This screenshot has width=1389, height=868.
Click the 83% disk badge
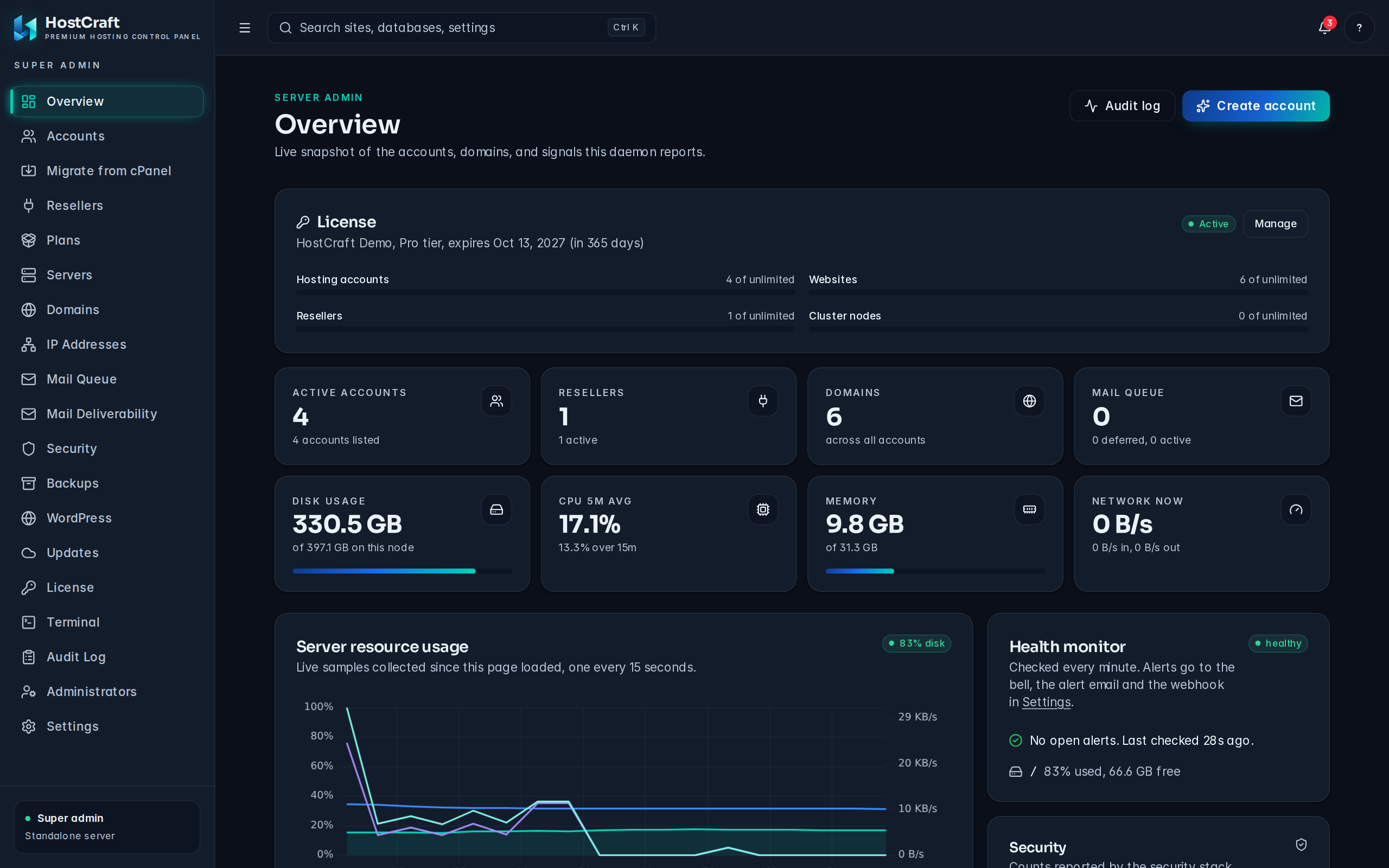tap(916, 643)
